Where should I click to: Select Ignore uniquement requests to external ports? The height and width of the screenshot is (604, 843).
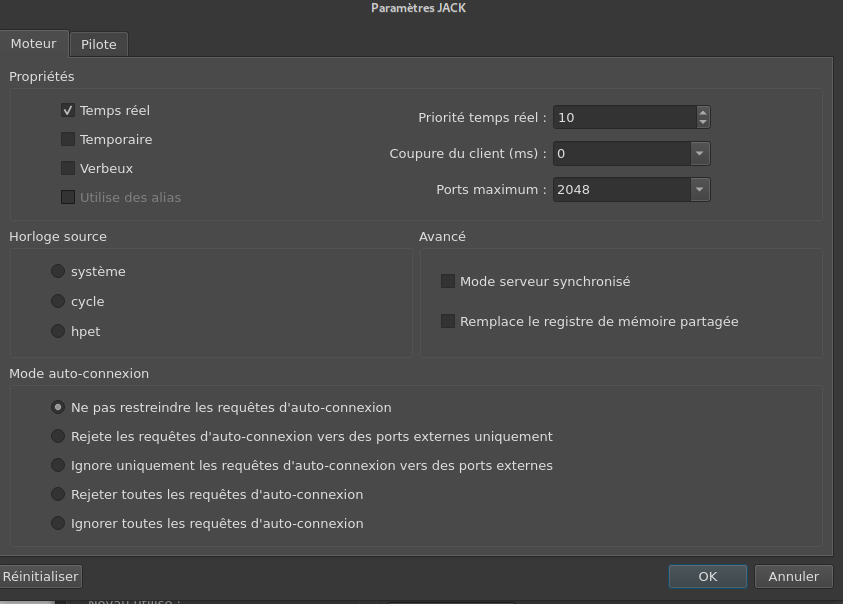[x=58, y=466]
